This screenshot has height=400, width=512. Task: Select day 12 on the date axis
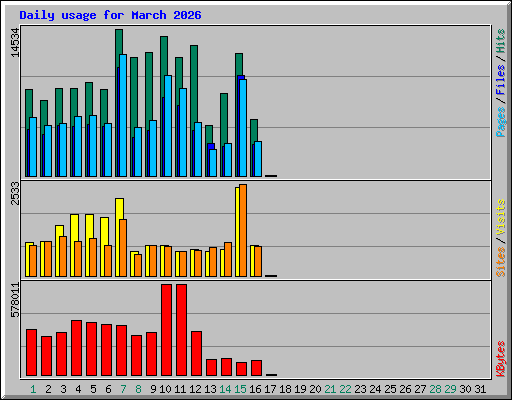(195, 389)
